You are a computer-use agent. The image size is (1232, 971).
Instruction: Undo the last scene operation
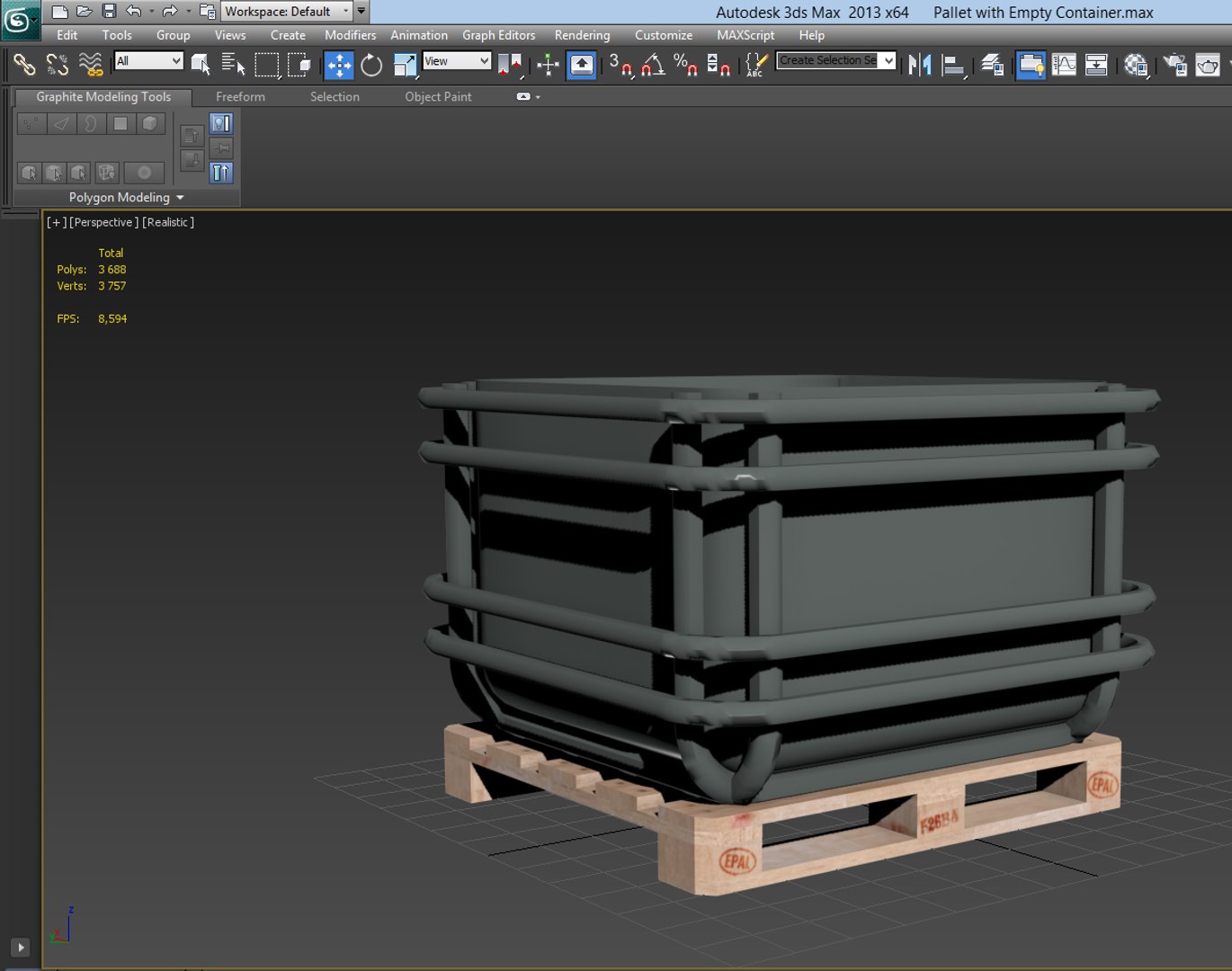[134, 12]
